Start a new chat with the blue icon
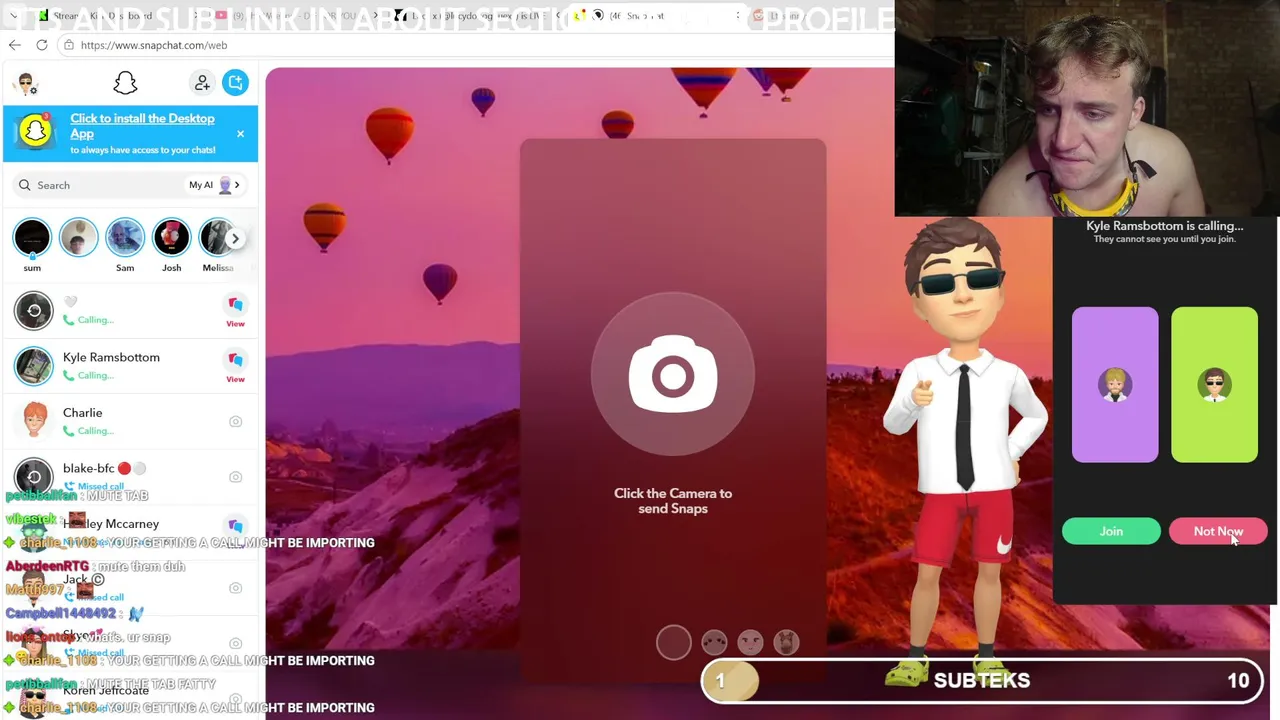The height and width of the screenshot is (720, 1280). click(x=236, y=83)
